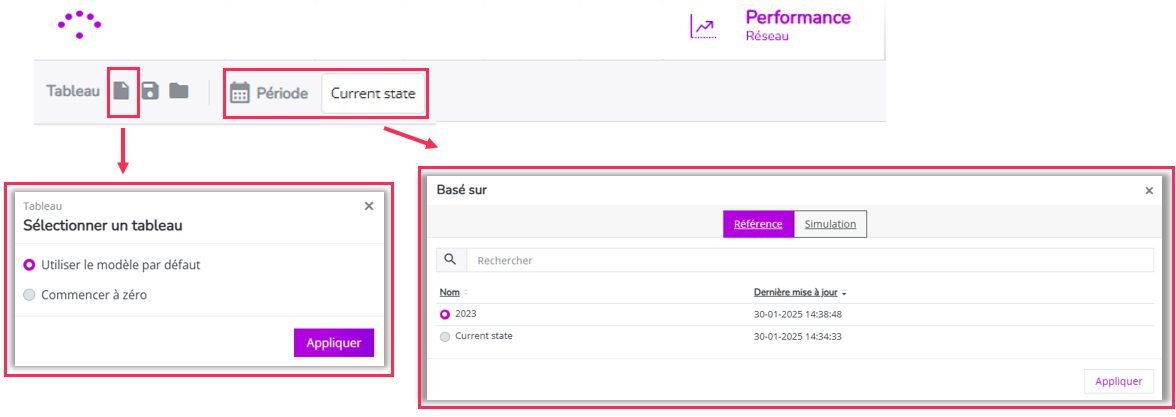
Task: Switch to the Référence tab
Action: (758, 224)
